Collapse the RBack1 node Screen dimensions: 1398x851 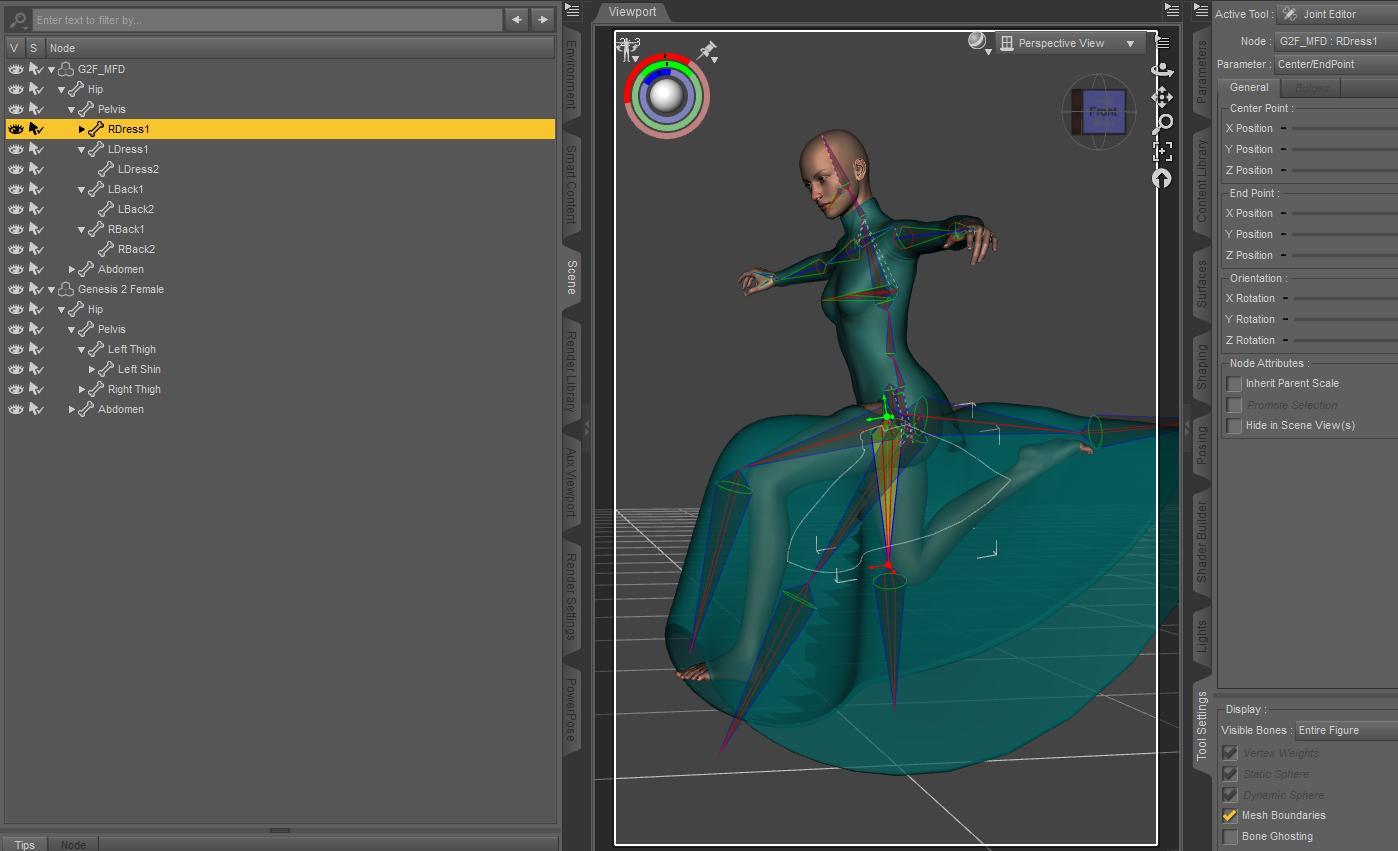click(82, 229)
